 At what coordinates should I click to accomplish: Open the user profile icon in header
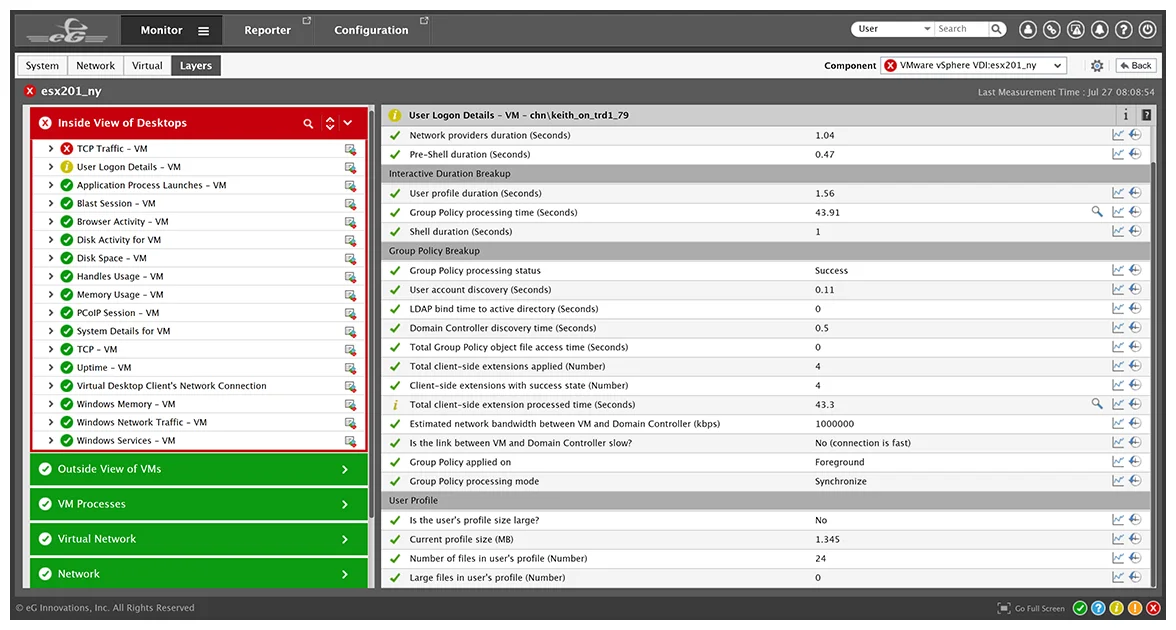click(x=1028, y=29)
